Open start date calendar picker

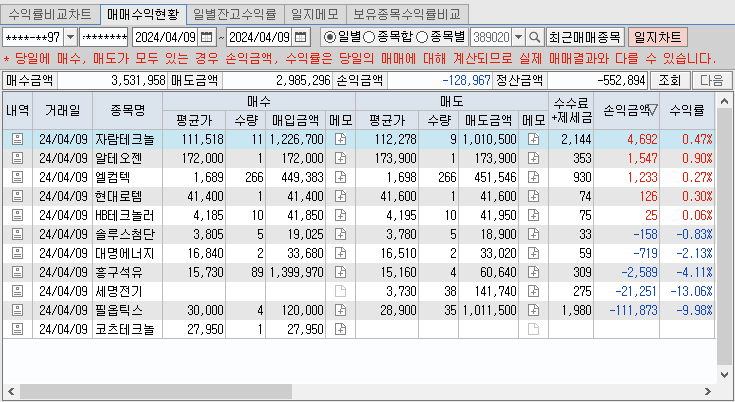click(206, 37)
